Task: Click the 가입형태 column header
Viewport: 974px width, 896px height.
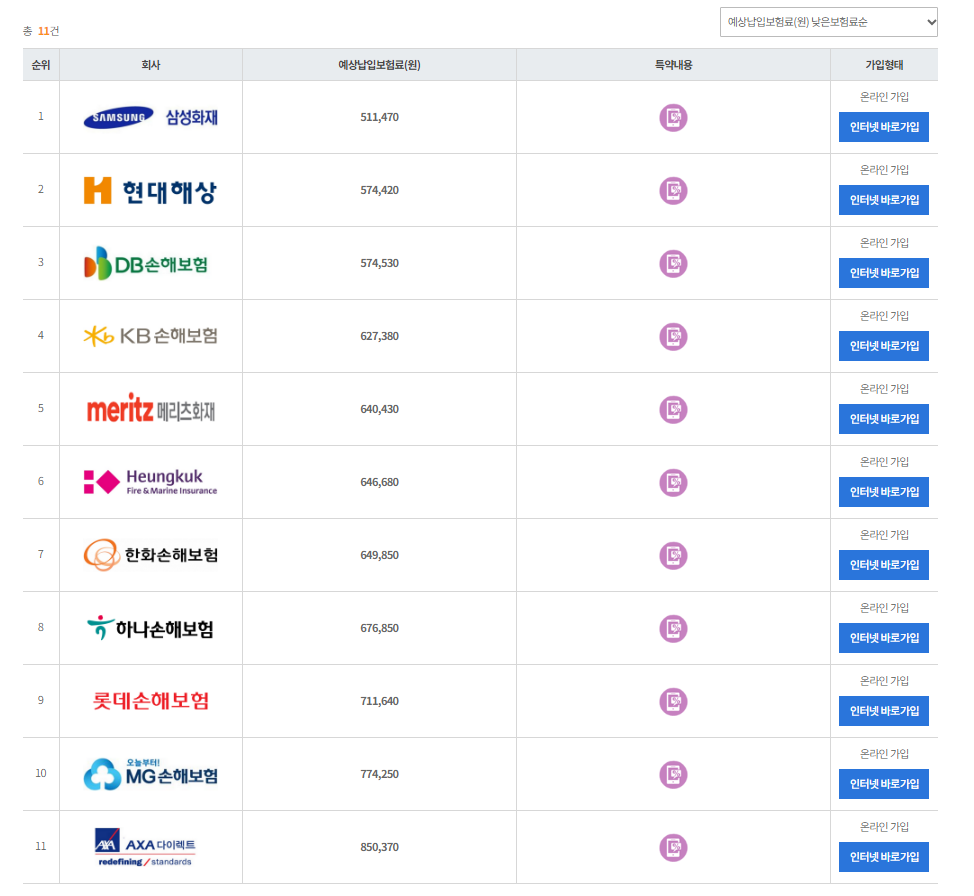Action: pyautogui.click(x=884, y=65)
